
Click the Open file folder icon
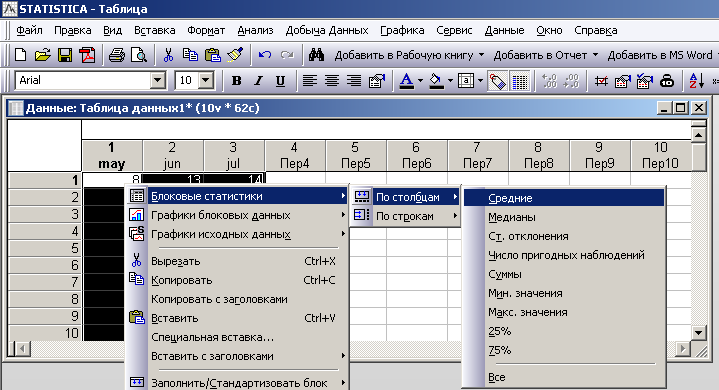coord(42,55)
